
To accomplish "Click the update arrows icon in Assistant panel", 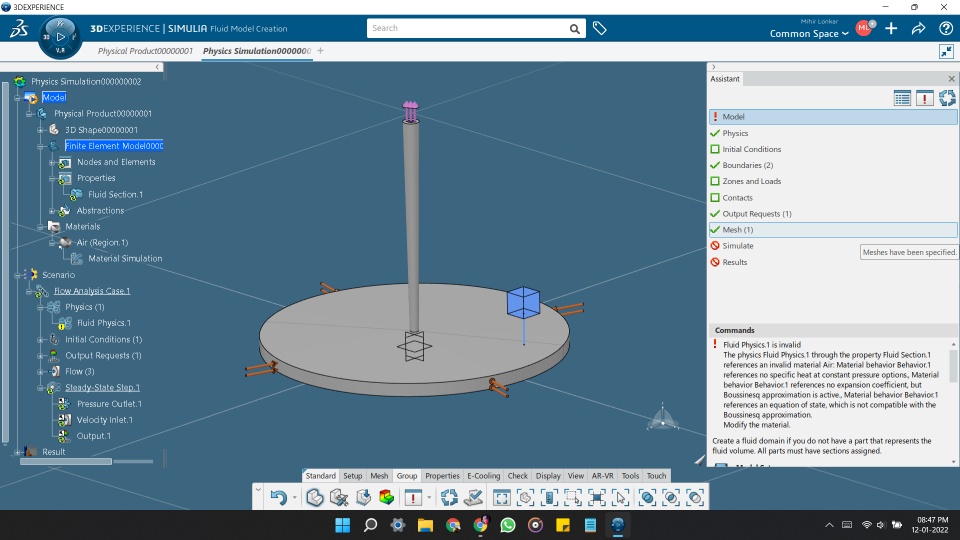I will pos(947,98).
